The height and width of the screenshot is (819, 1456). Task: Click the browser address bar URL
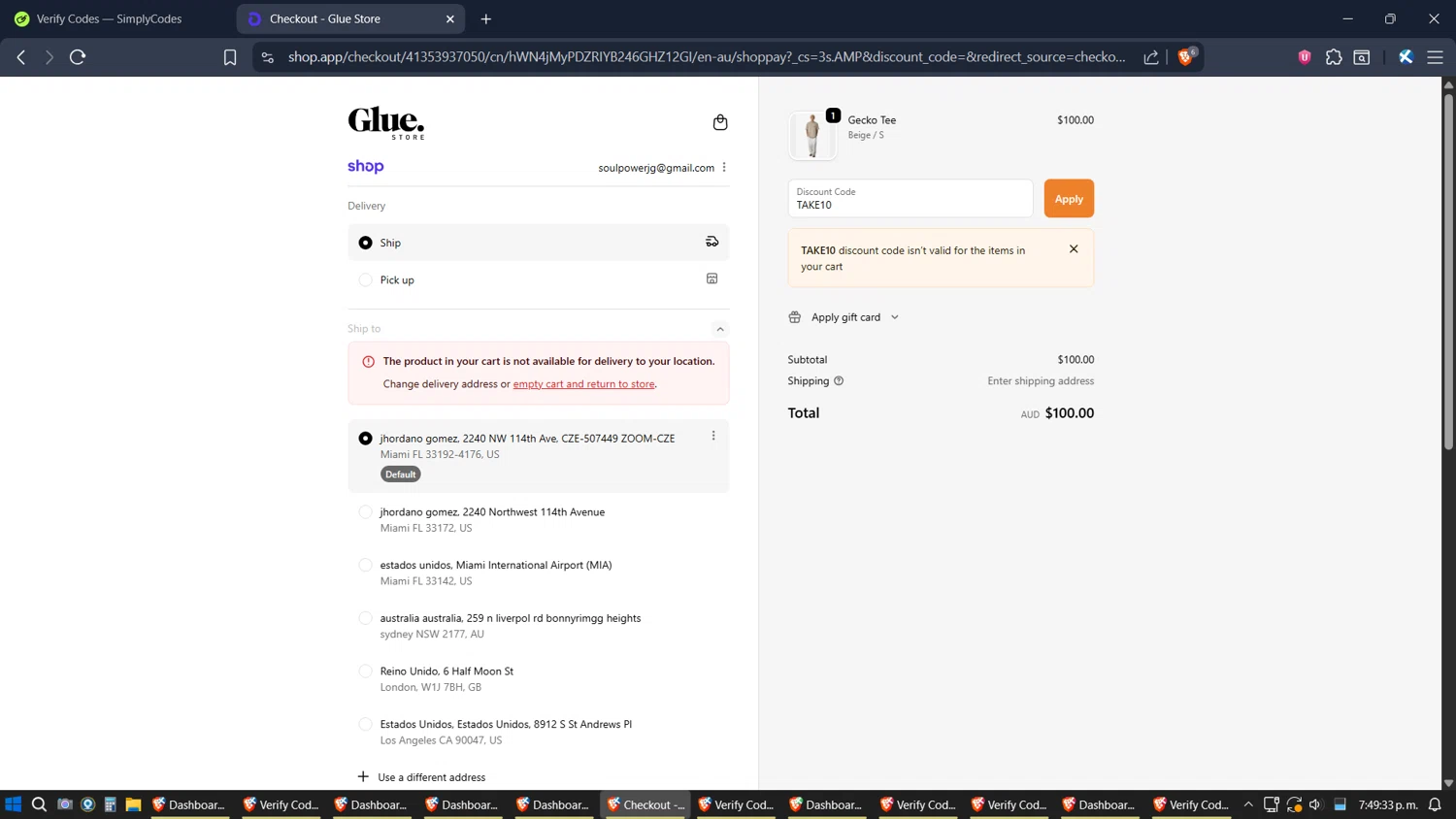tap(707, 57)
